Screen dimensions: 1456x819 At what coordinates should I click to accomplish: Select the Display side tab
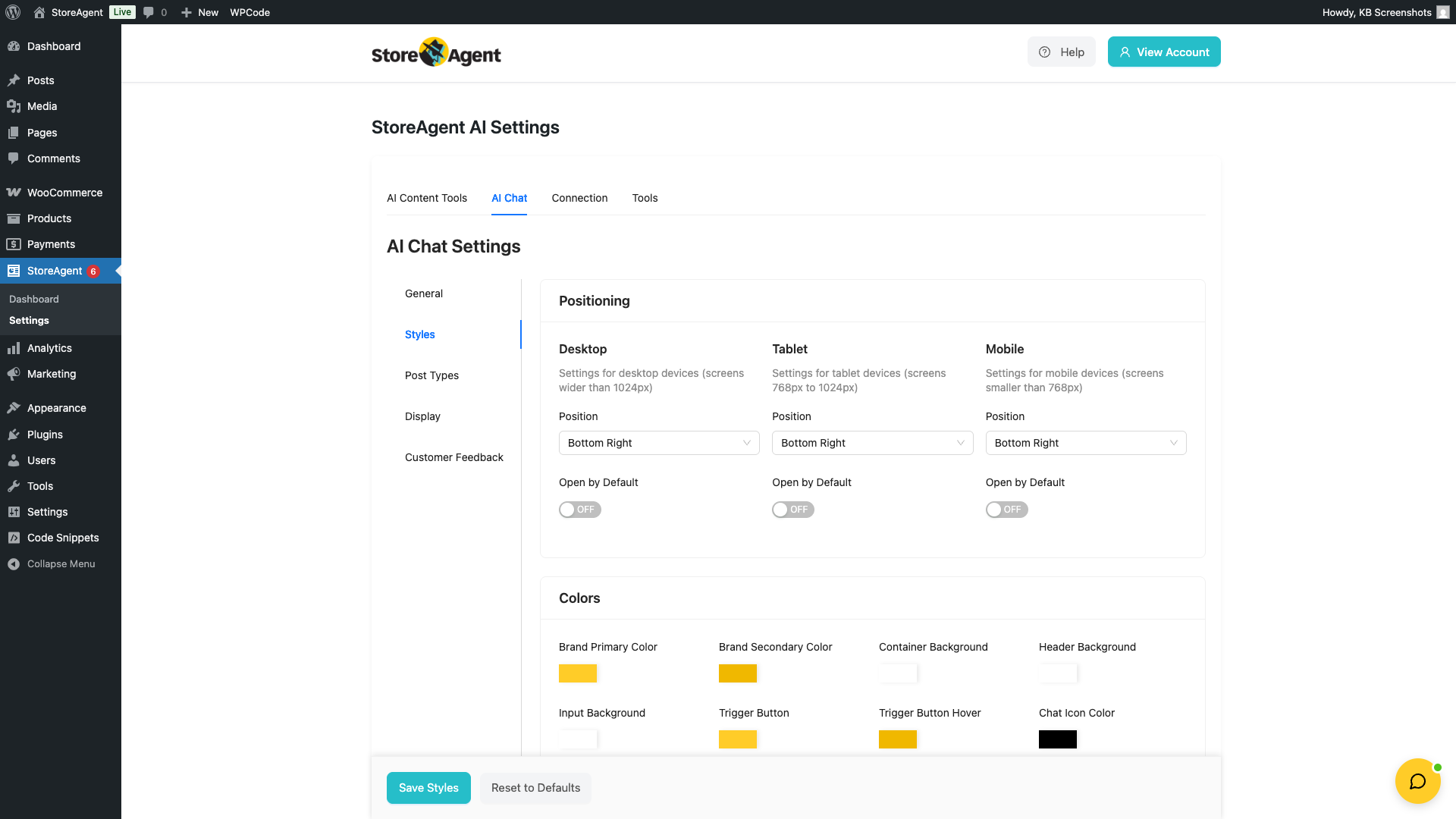pyautogui.click(x=422, y=416)
